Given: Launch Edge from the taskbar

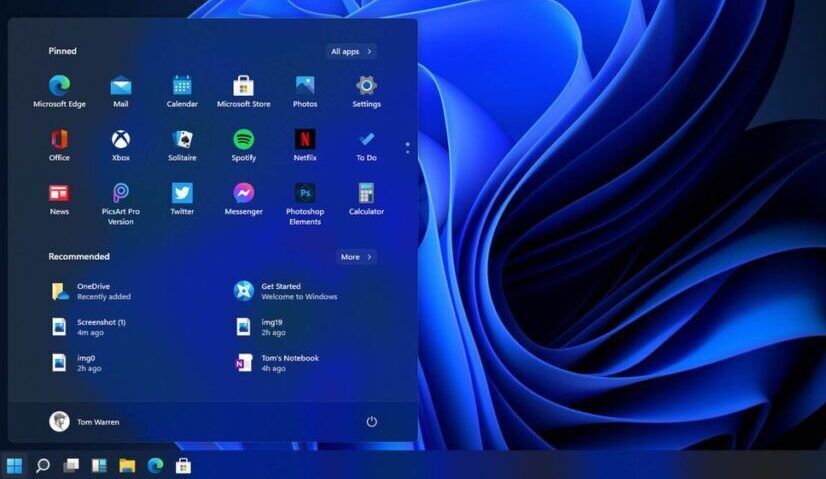Looking at the screenshot, I should click(155, 466).
